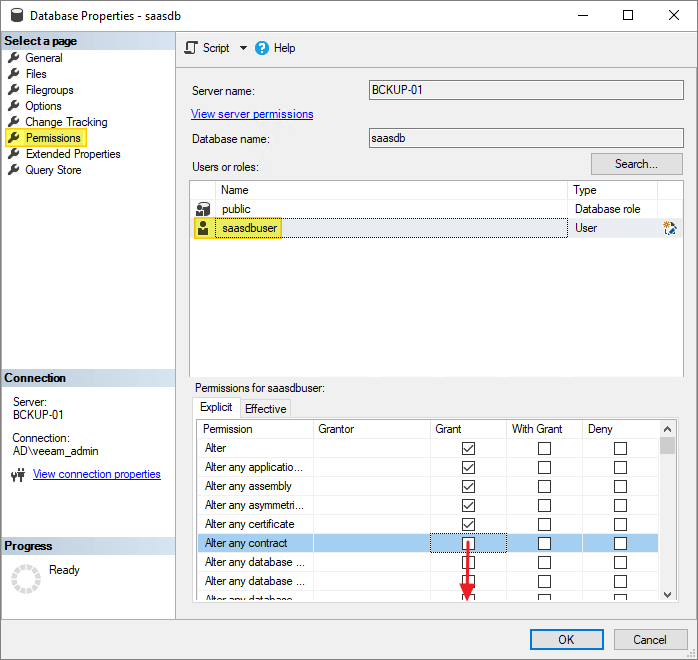Uncheck Grant for Alter permission
Image resolution: width=698 pixels, height=660 pixels.
click(x=468, y=449)
